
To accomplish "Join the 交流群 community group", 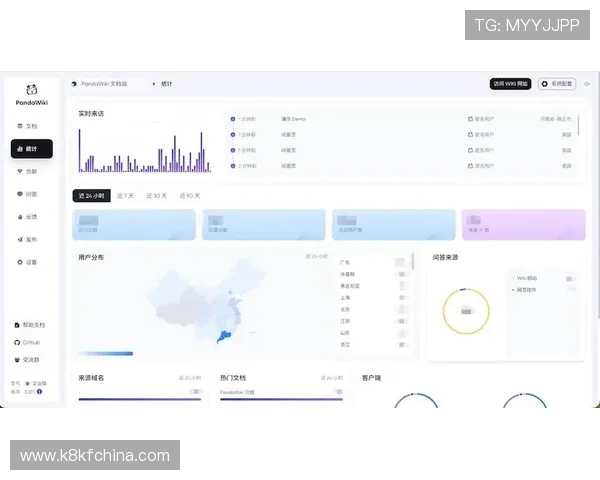I will pos(28,359).
